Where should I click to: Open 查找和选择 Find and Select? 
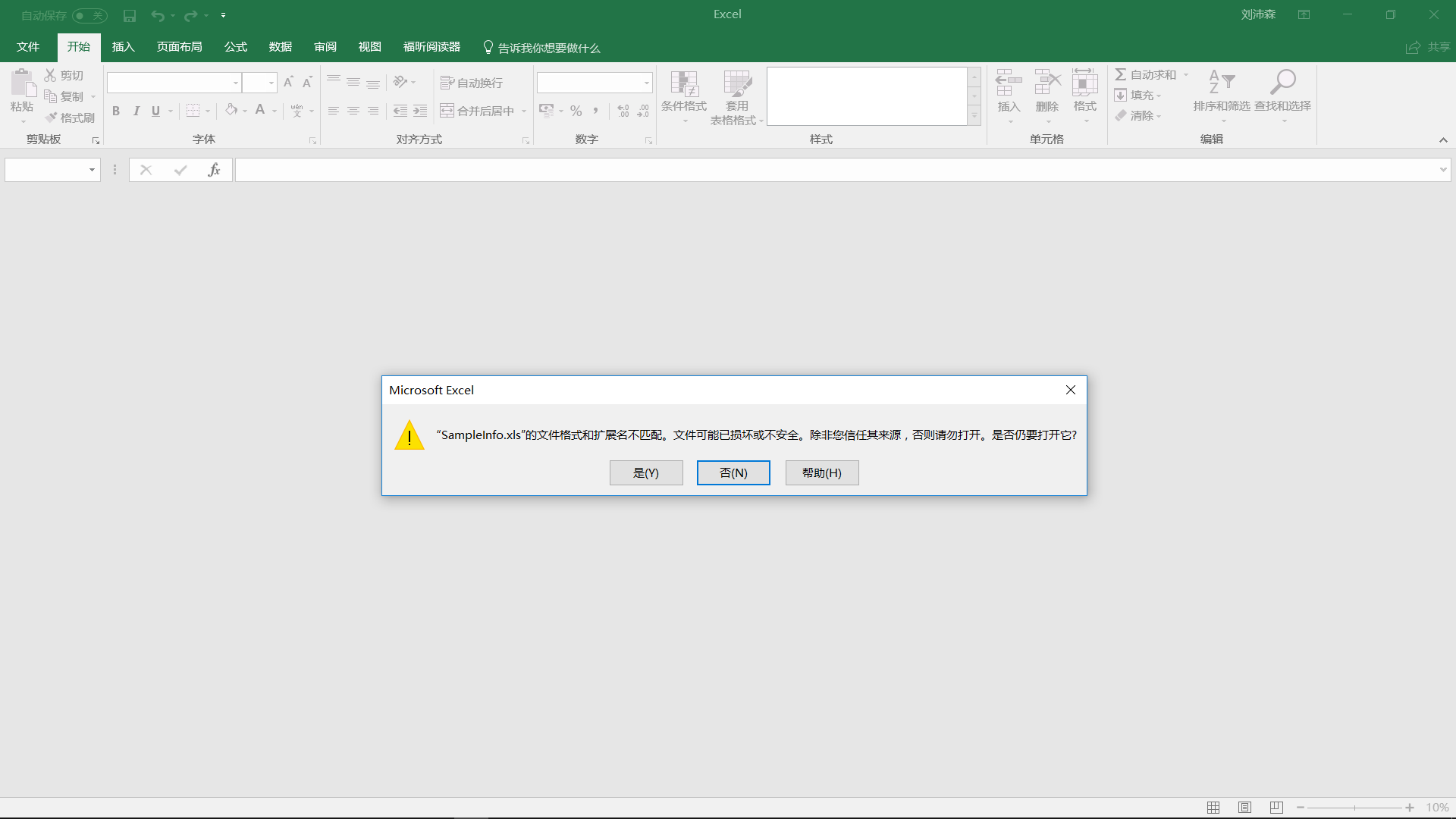(x=1282, y=96)
